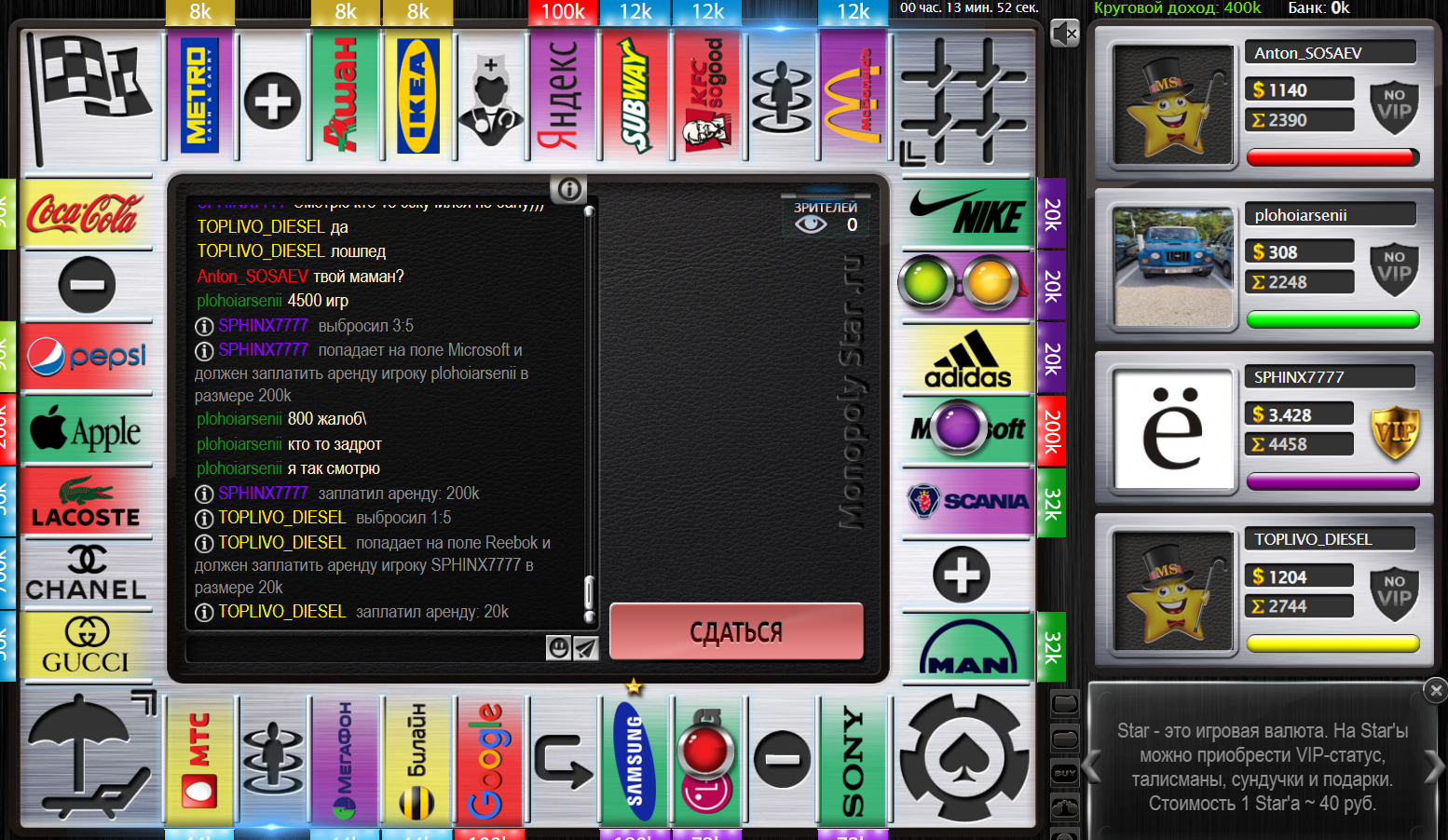Select the Мегафон property cell
The width and height of the screenshot is (1448, 840).
coord(345,760)
